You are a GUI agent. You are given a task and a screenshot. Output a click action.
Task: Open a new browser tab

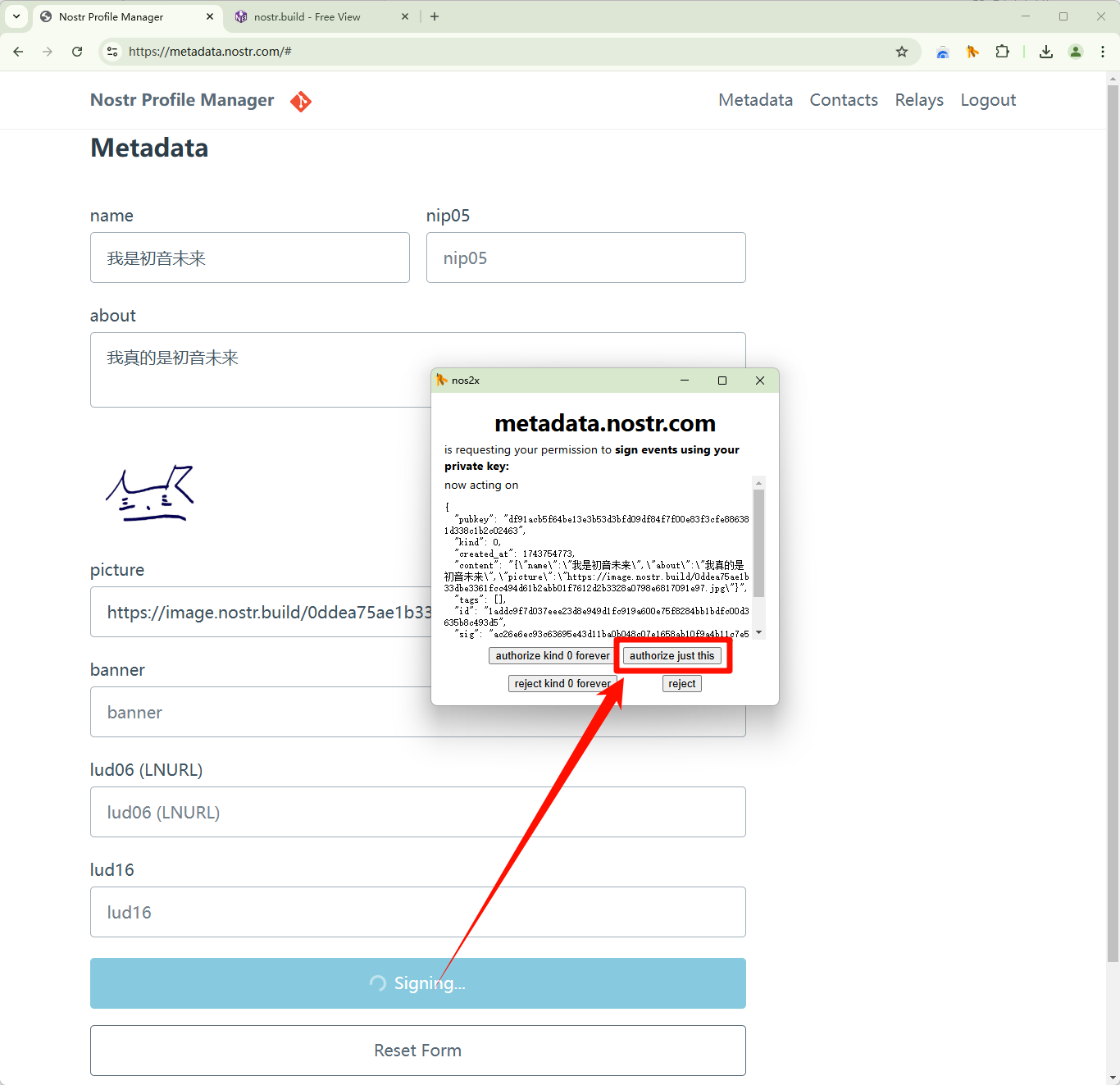(x=435, y=16)
